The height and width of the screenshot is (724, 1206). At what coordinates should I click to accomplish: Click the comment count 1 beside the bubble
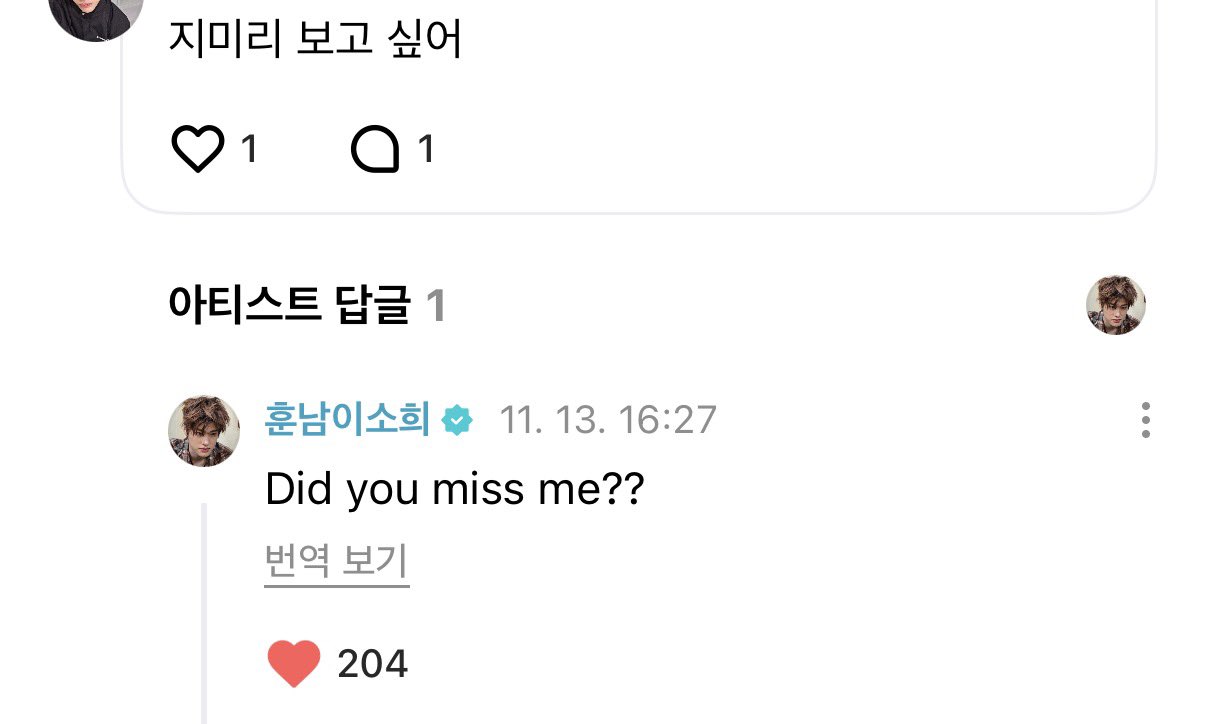tap(426, 150)
